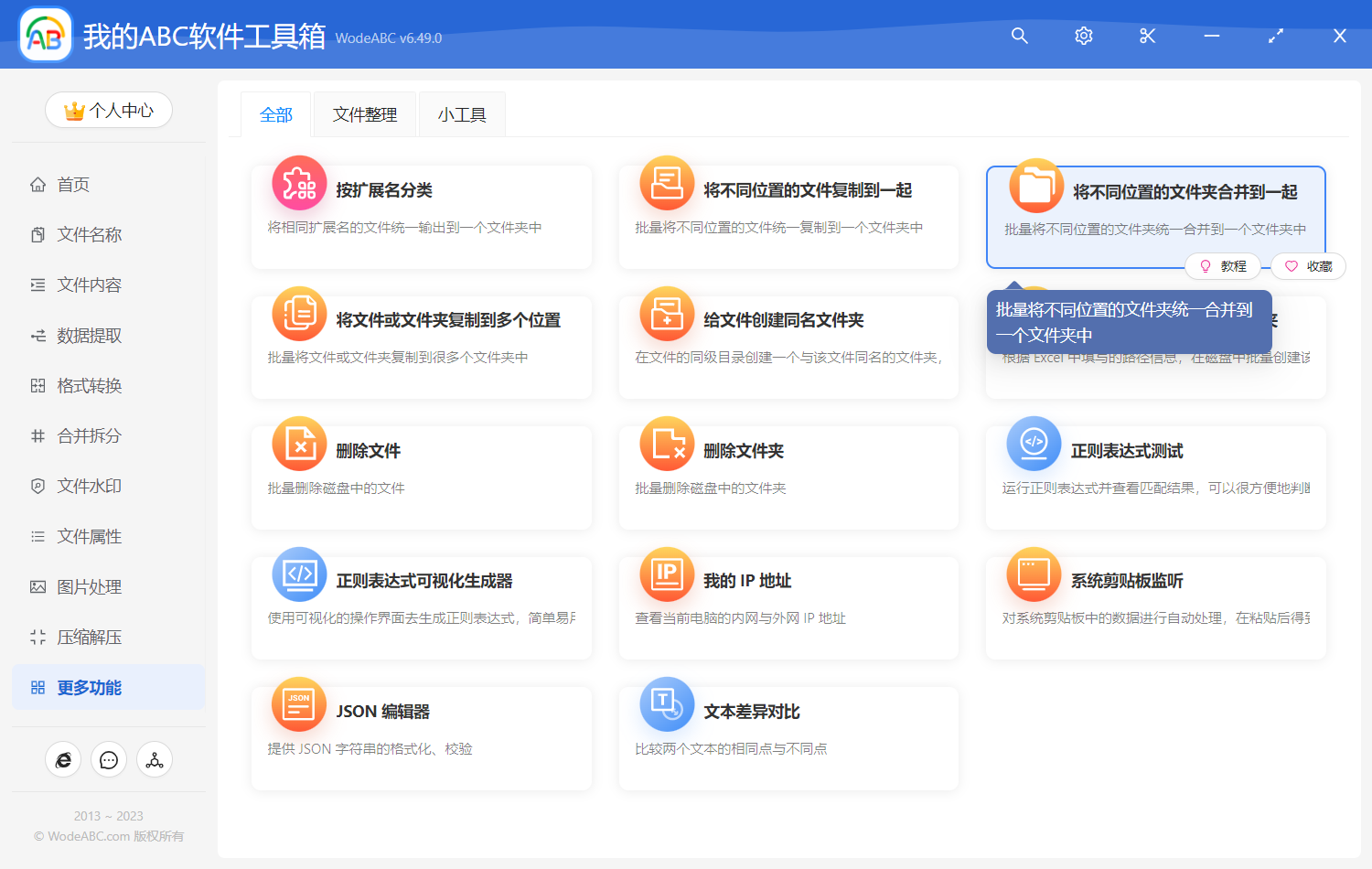Click the 教程 tutorial button
The width and height of the screenshot is (1372, 869).
(x=1223, y=265)
